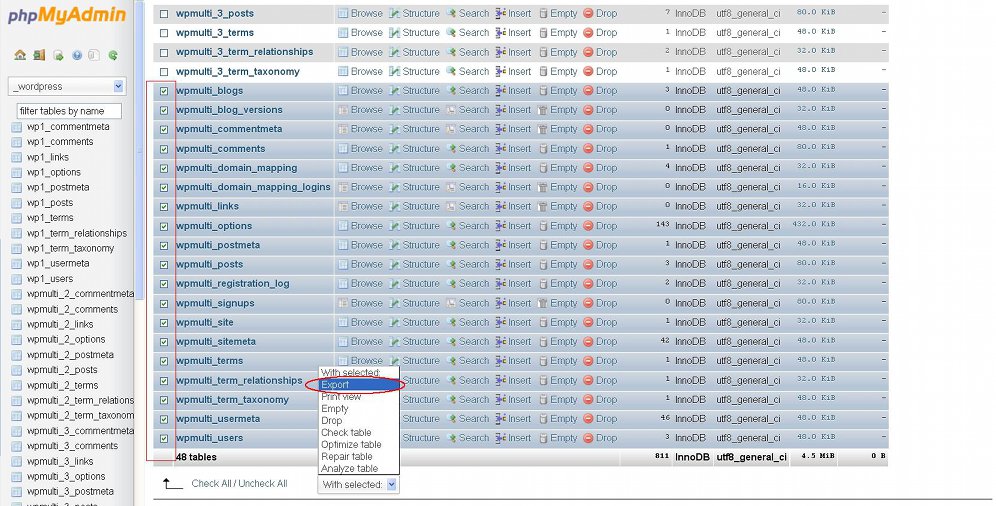996x506 pixels.
Task: Click Uncheck All link
Action: (x=263, y=483)
